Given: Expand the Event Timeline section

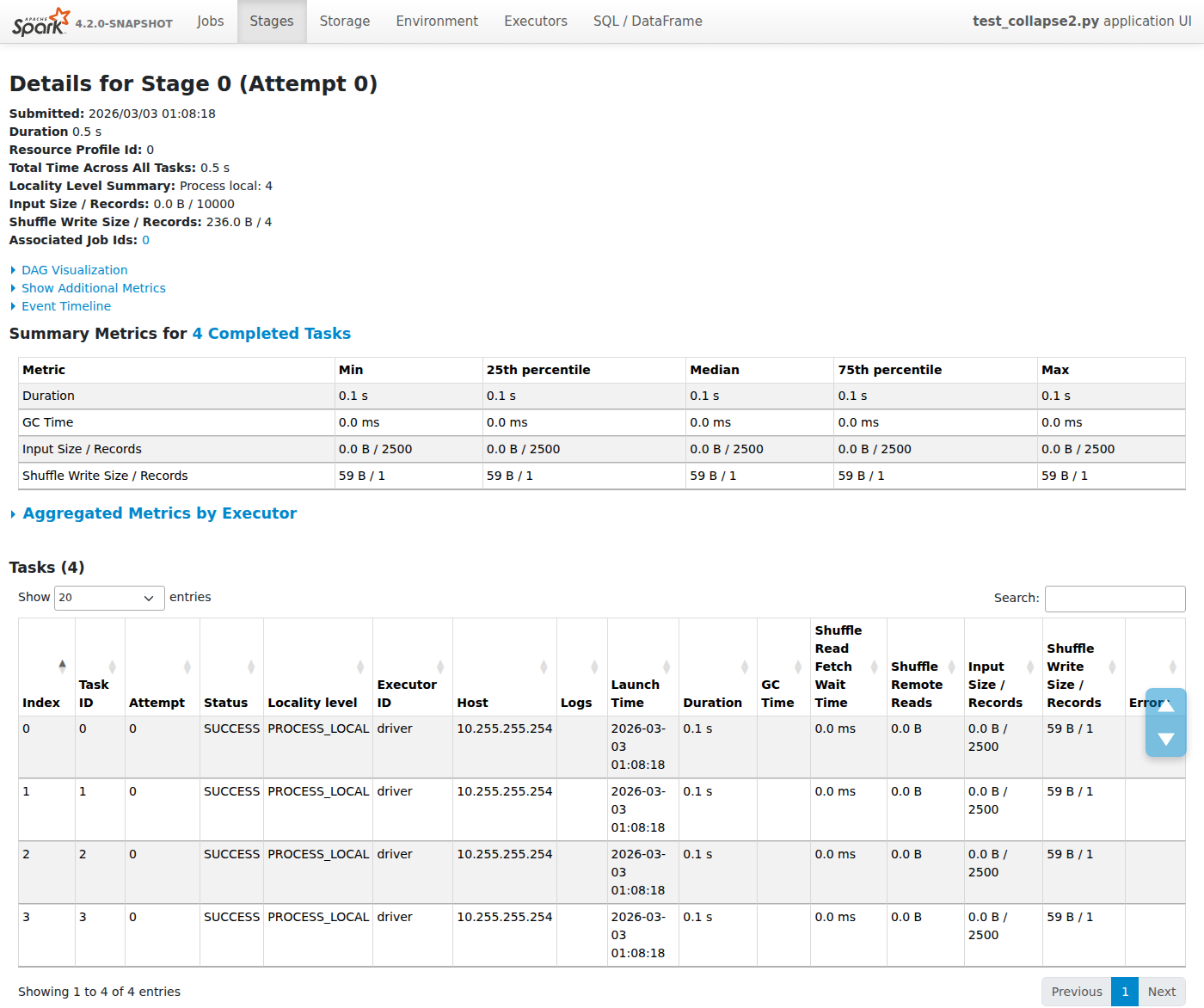Looking at the screenshot, I should [65, 306].
